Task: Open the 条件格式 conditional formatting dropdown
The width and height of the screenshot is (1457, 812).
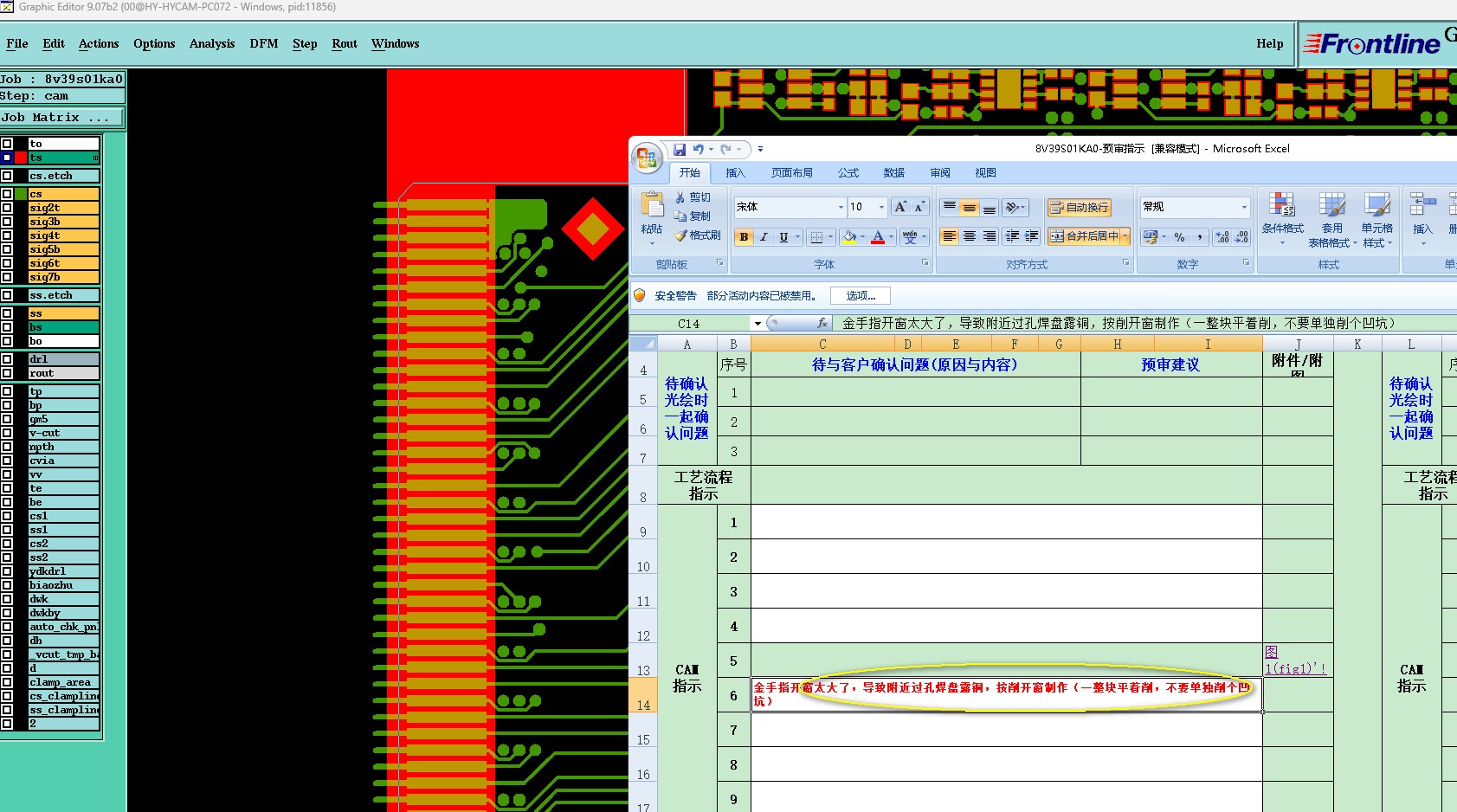Action: [1282, 219]
